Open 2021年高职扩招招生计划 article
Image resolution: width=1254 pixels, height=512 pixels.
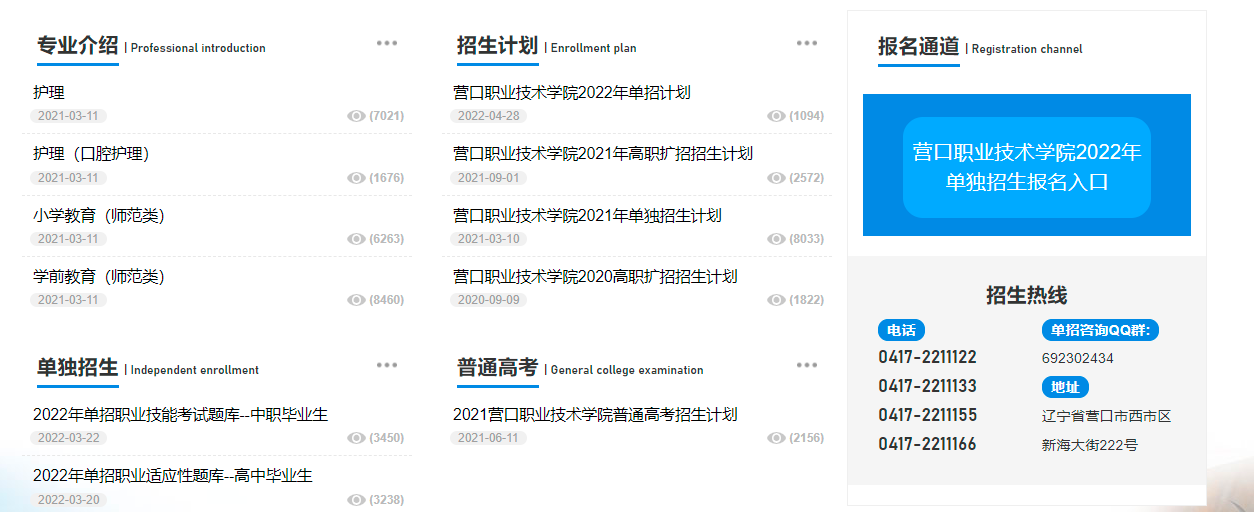603,154
